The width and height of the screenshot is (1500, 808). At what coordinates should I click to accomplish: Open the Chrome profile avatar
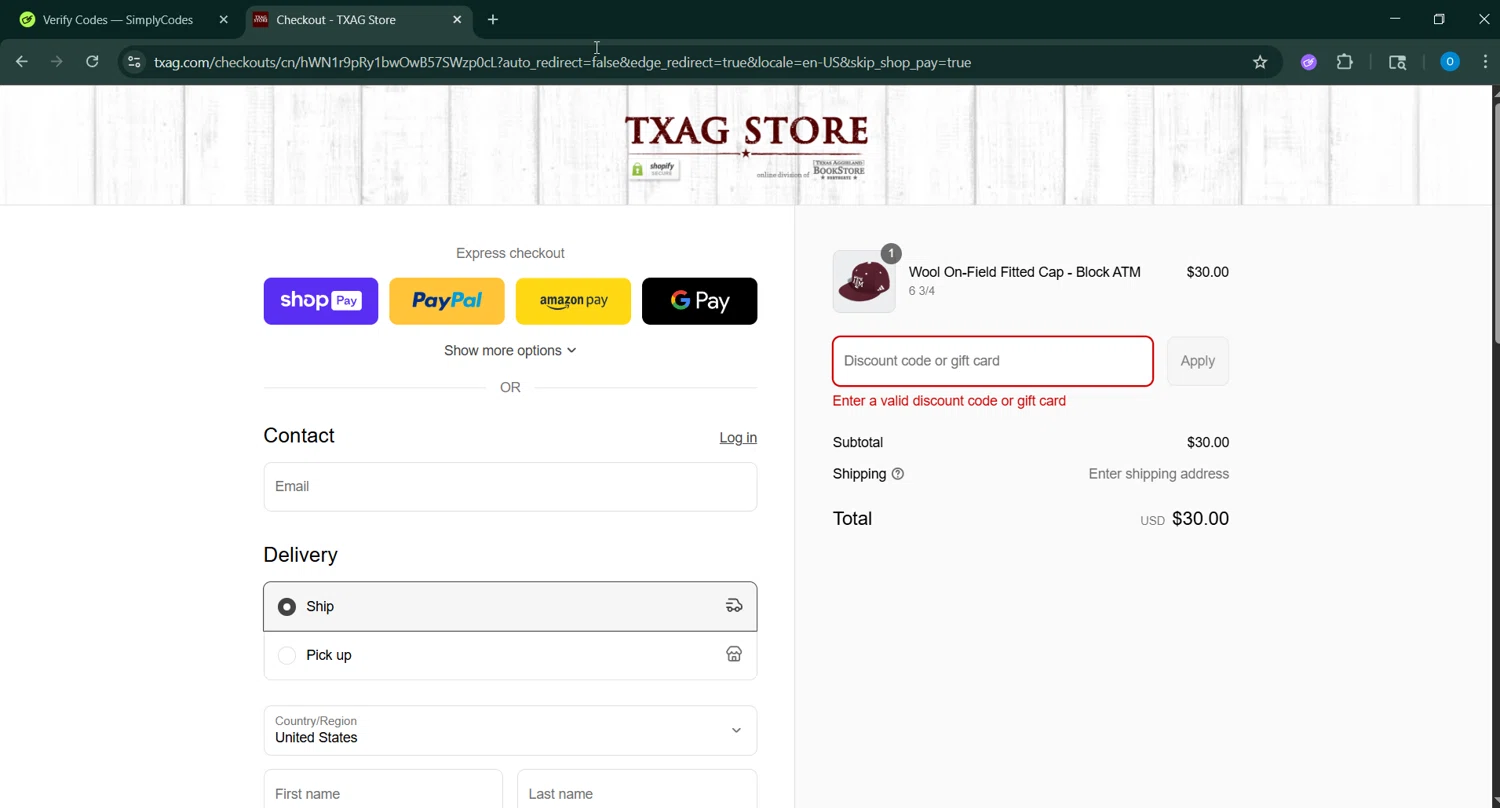(x=1449, y=62)
